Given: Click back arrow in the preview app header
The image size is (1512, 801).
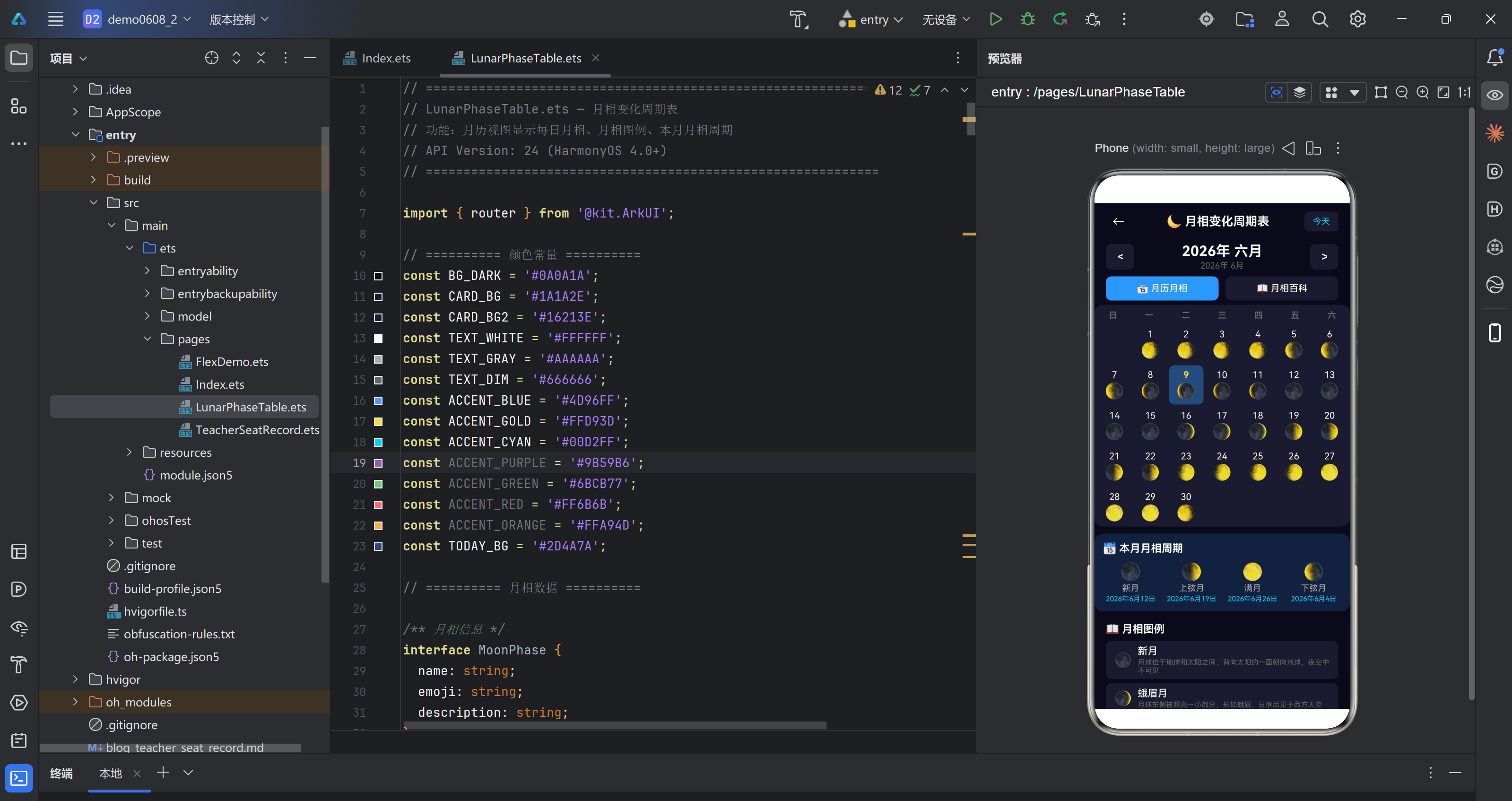Looking at the screenshot, I should pyautogui.click(x=1119, y=221).
